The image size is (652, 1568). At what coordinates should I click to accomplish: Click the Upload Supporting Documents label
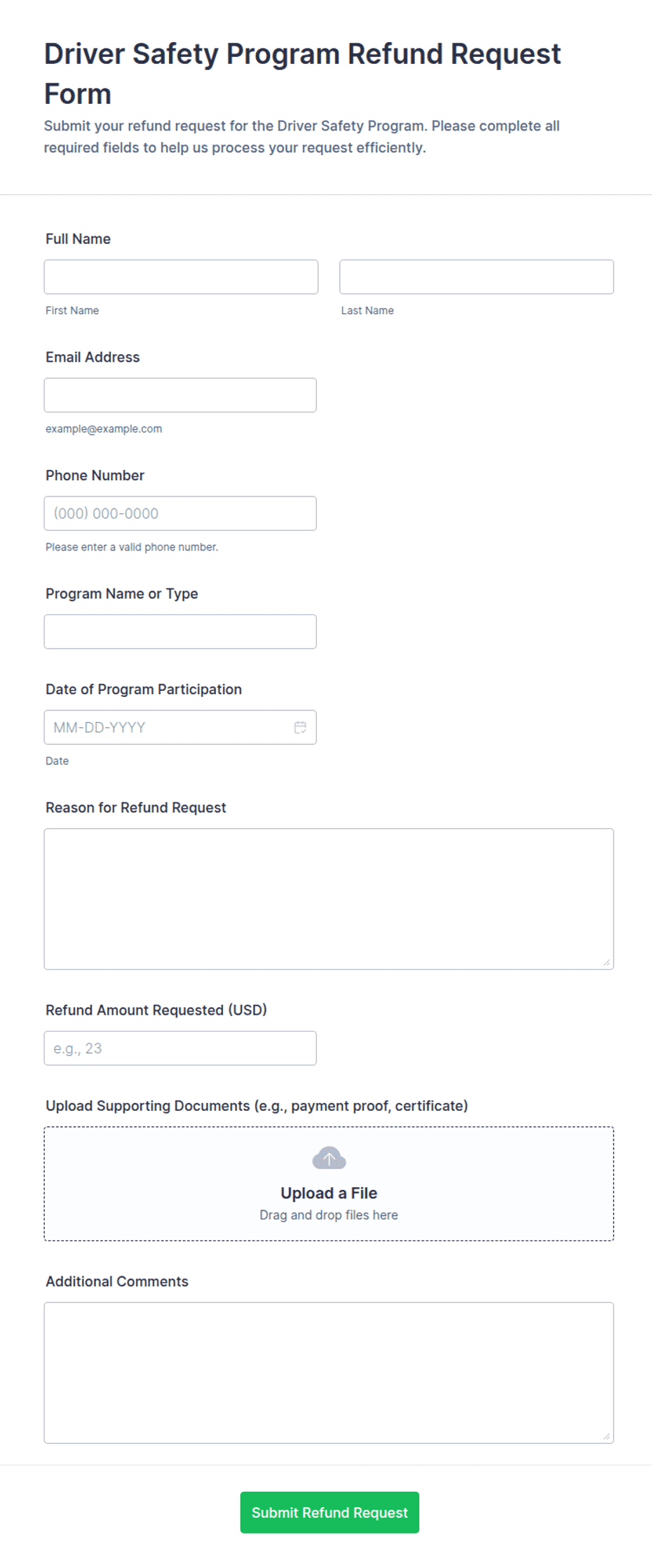pyautogui.click(x=257, y=1106)
